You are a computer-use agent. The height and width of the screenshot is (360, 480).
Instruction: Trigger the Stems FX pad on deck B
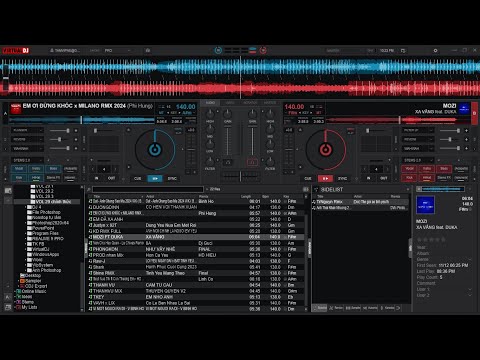point(444,178)
